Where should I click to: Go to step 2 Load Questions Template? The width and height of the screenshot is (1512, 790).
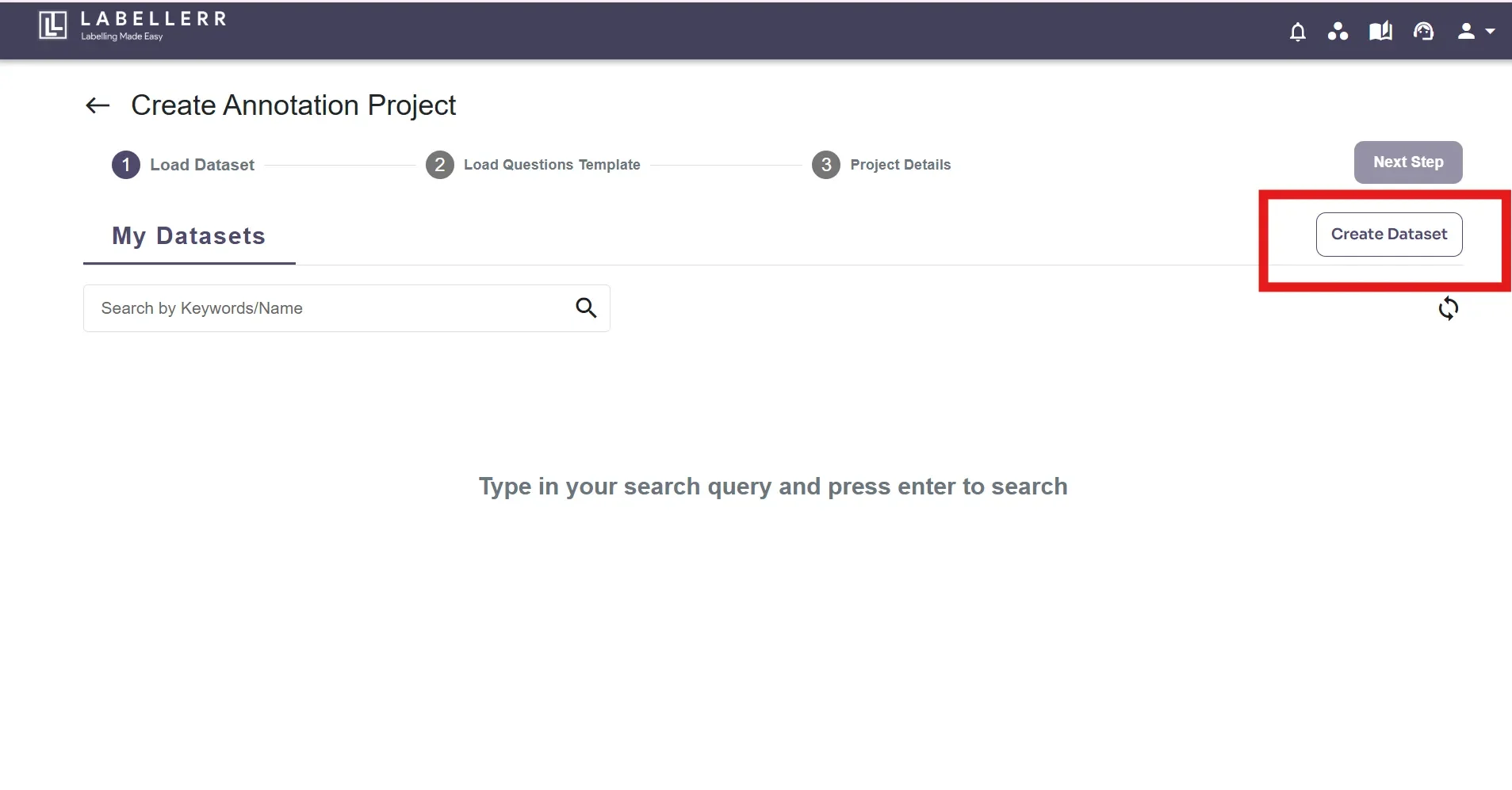[x=533, y=165]
